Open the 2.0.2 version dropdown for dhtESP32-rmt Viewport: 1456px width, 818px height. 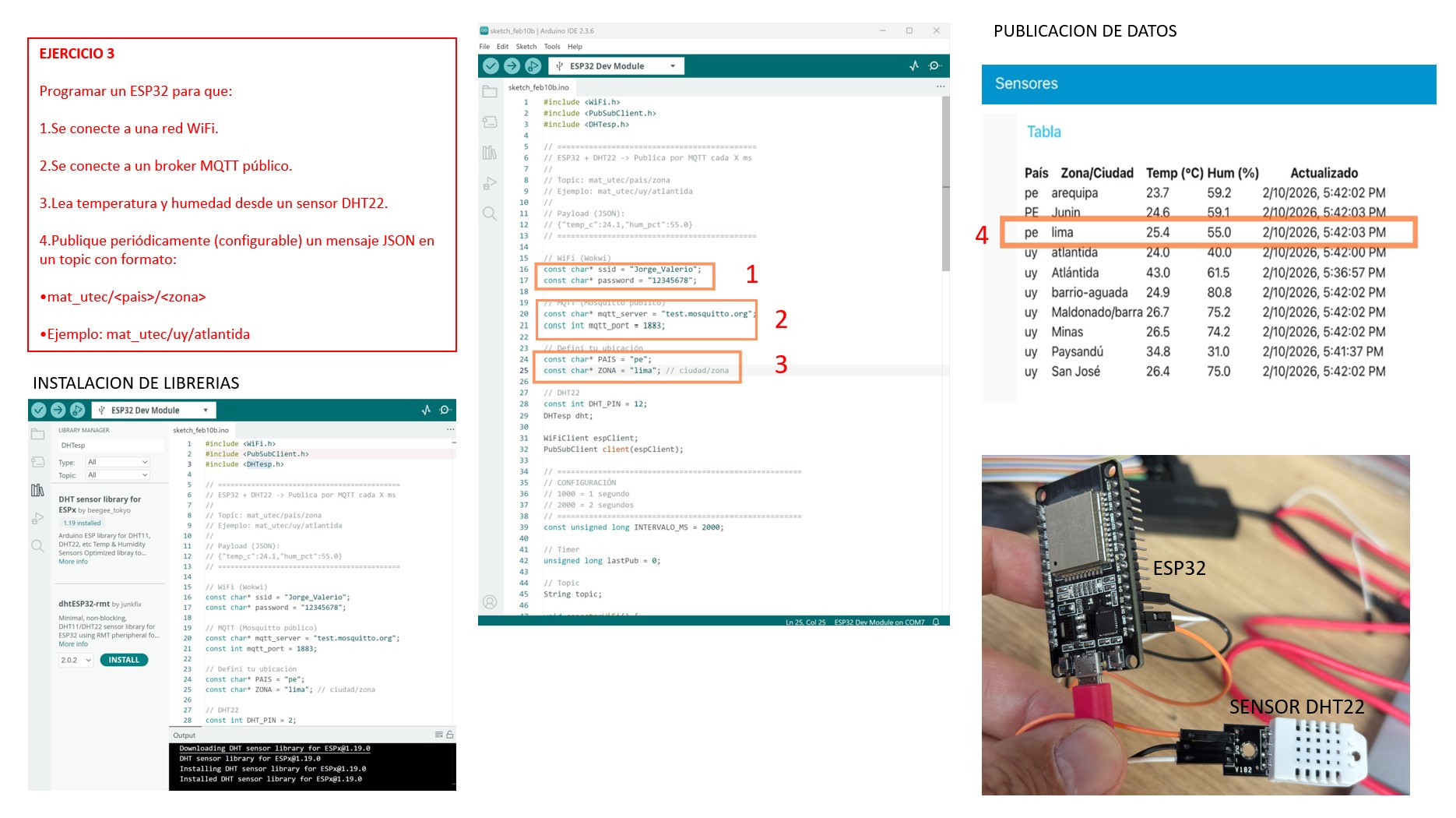pyautogui.click(x=76, y=660)
